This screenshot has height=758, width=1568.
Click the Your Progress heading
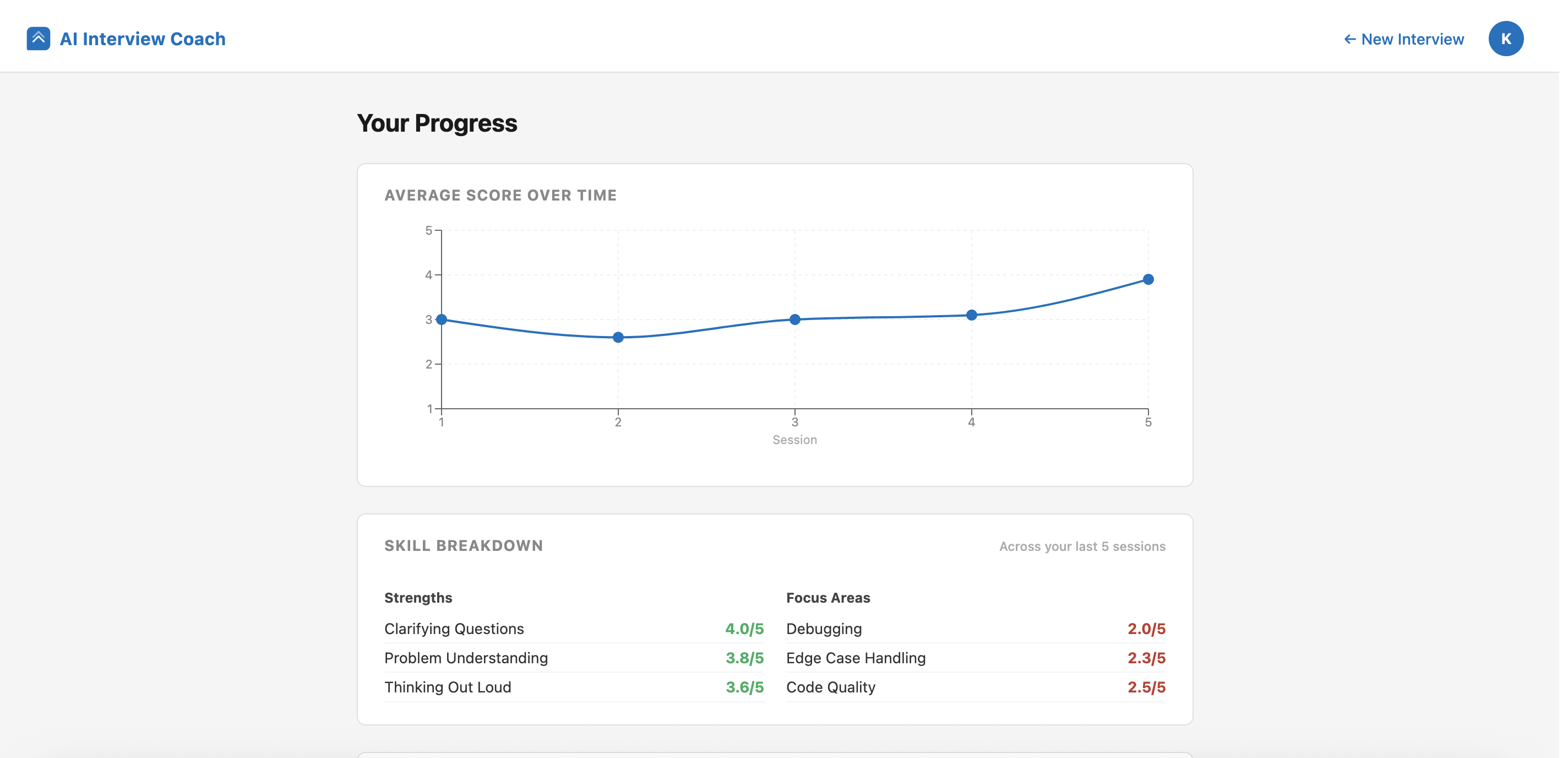437,123
